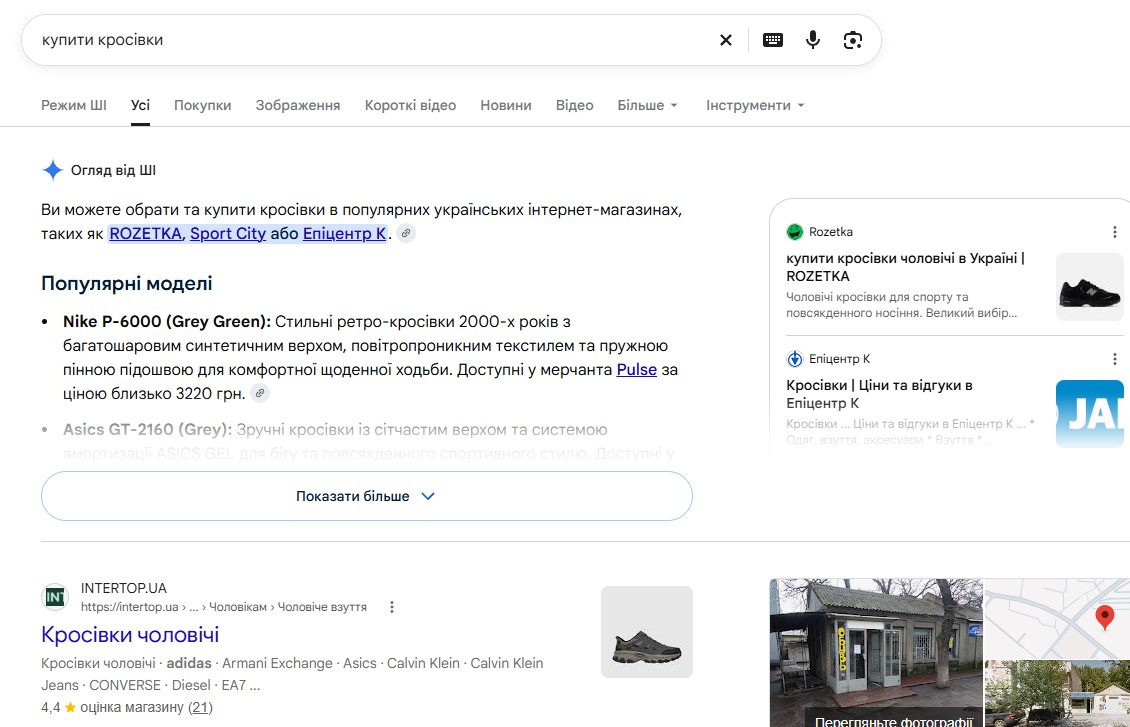Open the купити кросівки чоловічі в Україні ROZETKA card title
This screenshot has height=727, width=1130.
[905, 267]
